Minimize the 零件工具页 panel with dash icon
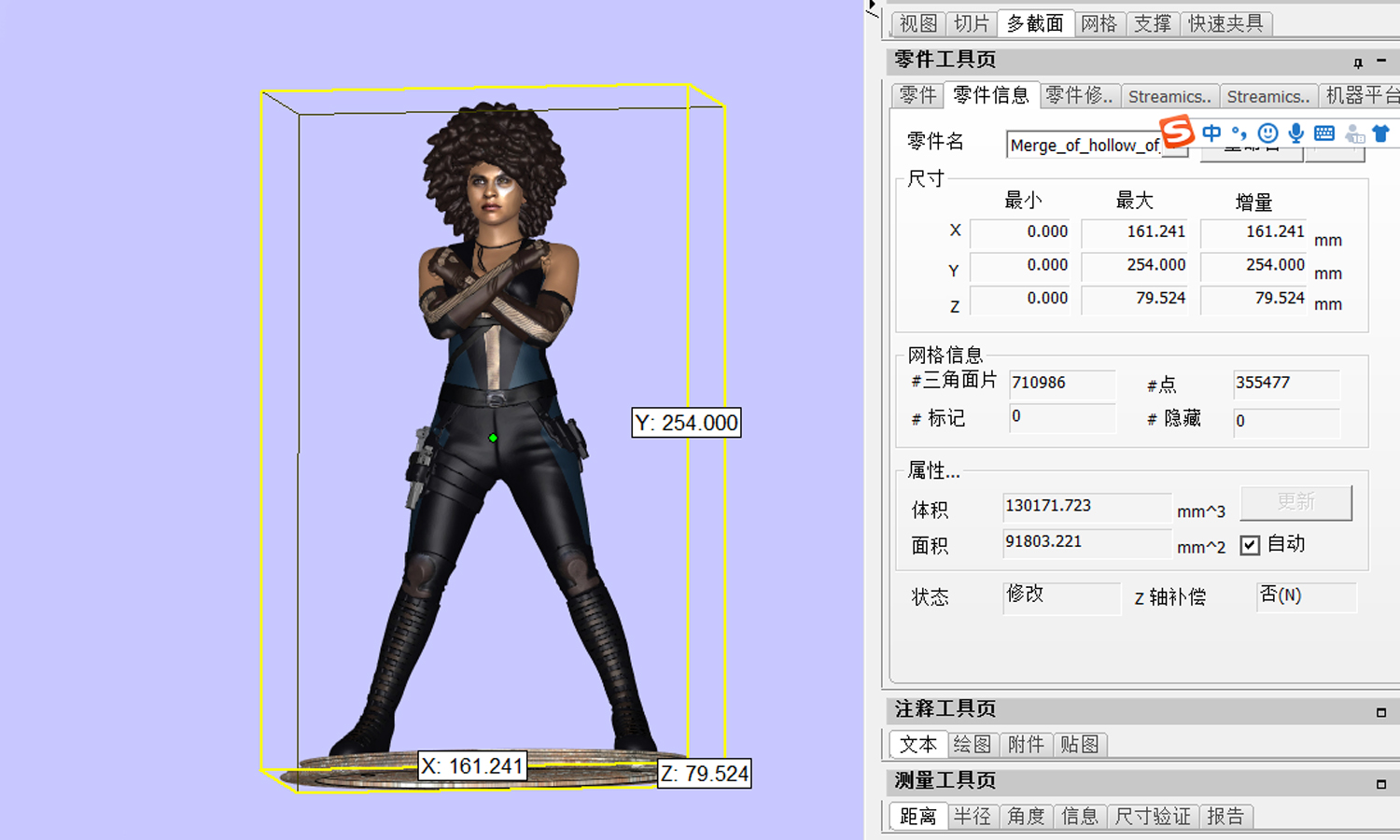1400x840 pixels. pyautogui.click(x=1381, y=61)
